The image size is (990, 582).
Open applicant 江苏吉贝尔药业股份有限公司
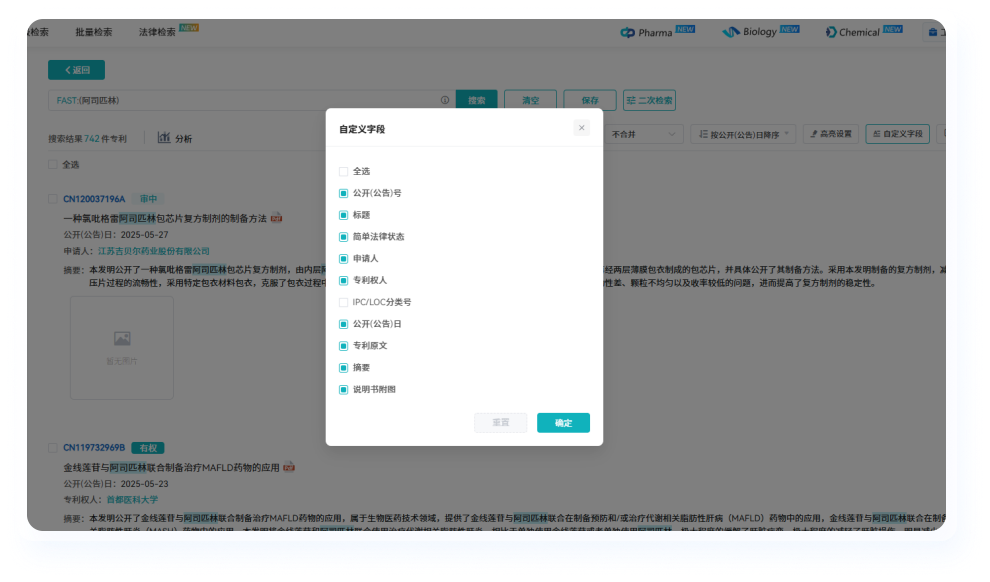[153, 251]
